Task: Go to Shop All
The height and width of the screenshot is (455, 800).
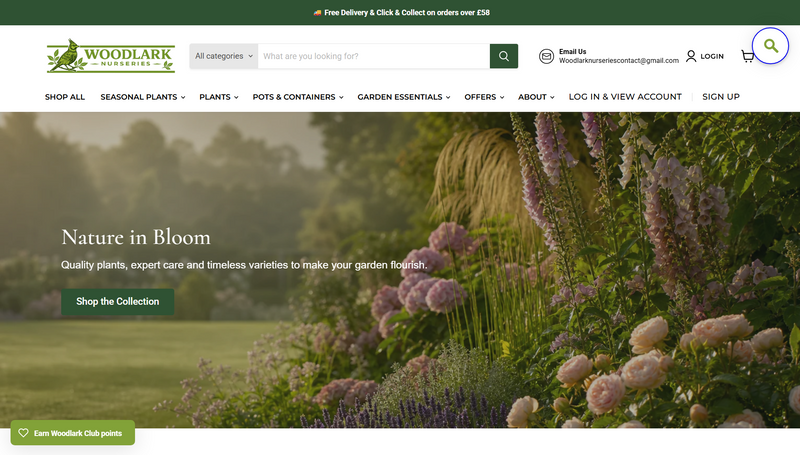Action: coord(65,97)
